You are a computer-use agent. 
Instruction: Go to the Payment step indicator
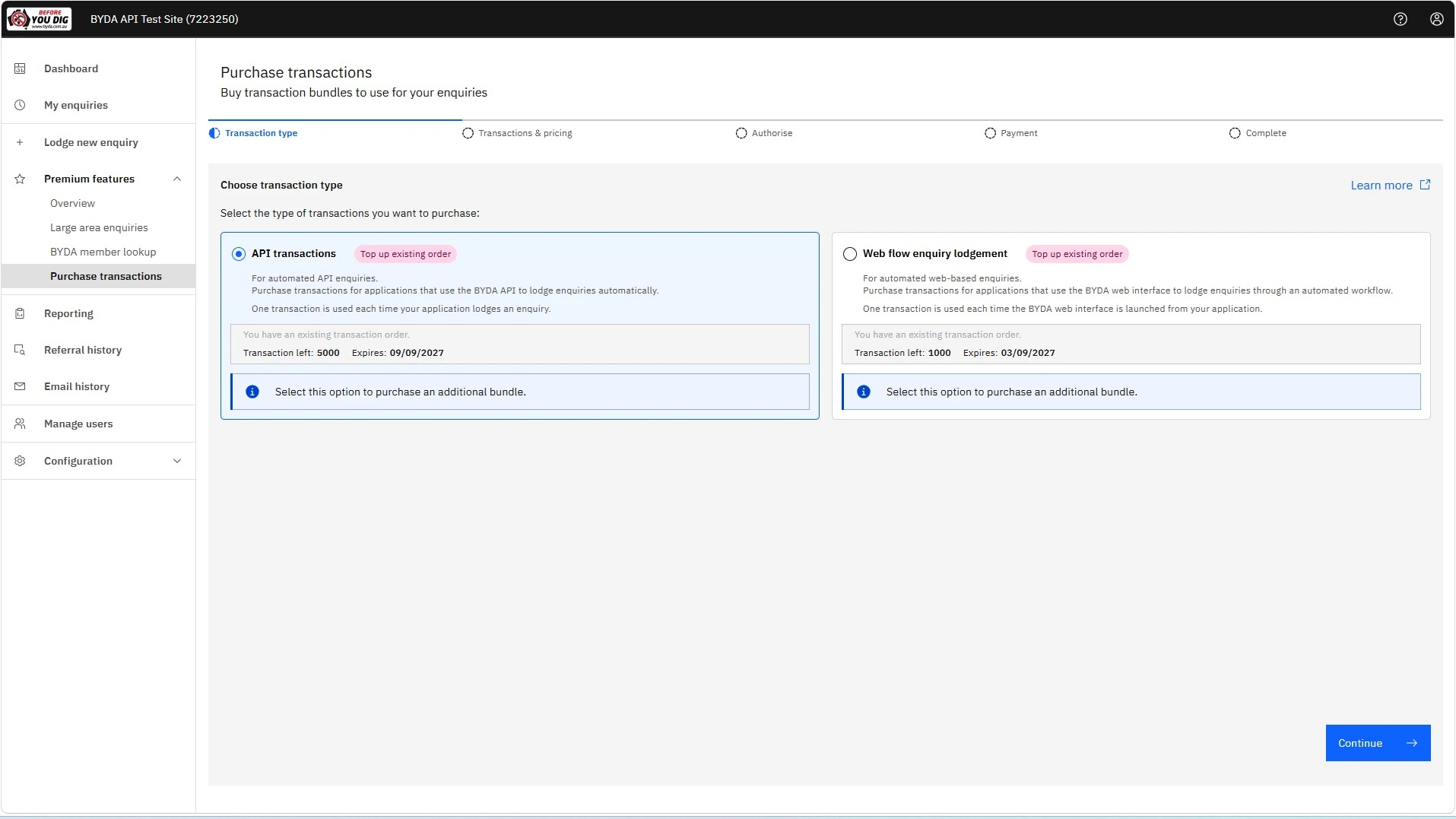(1010, 133)
